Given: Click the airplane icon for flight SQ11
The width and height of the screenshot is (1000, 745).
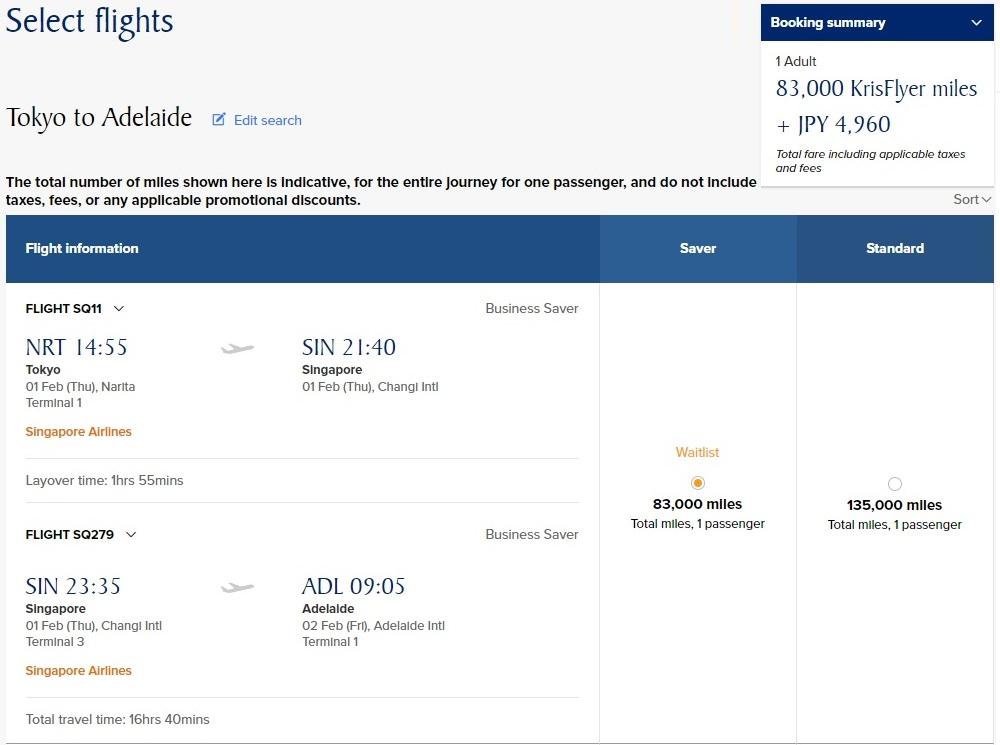Looking at the screenshot, I should (x=237, y=348).
